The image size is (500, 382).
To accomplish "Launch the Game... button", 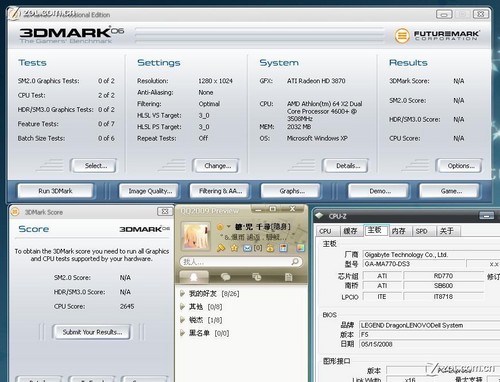I will click(x=450, y=191).
